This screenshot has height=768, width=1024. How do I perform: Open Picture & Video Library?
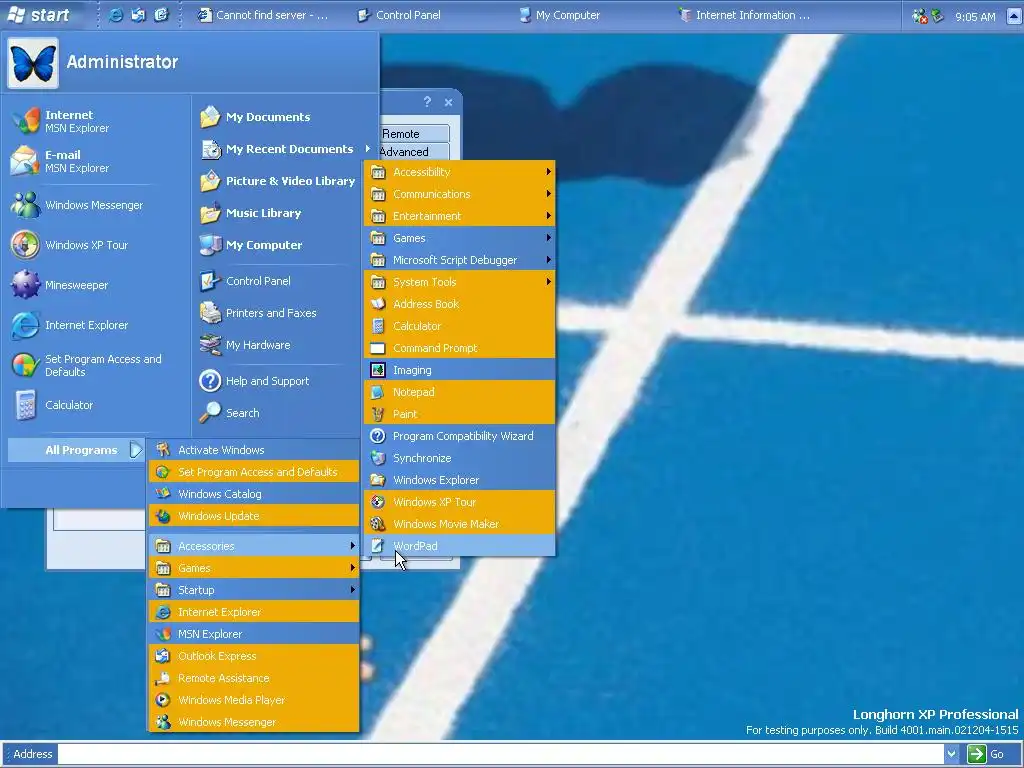point(278,181)
